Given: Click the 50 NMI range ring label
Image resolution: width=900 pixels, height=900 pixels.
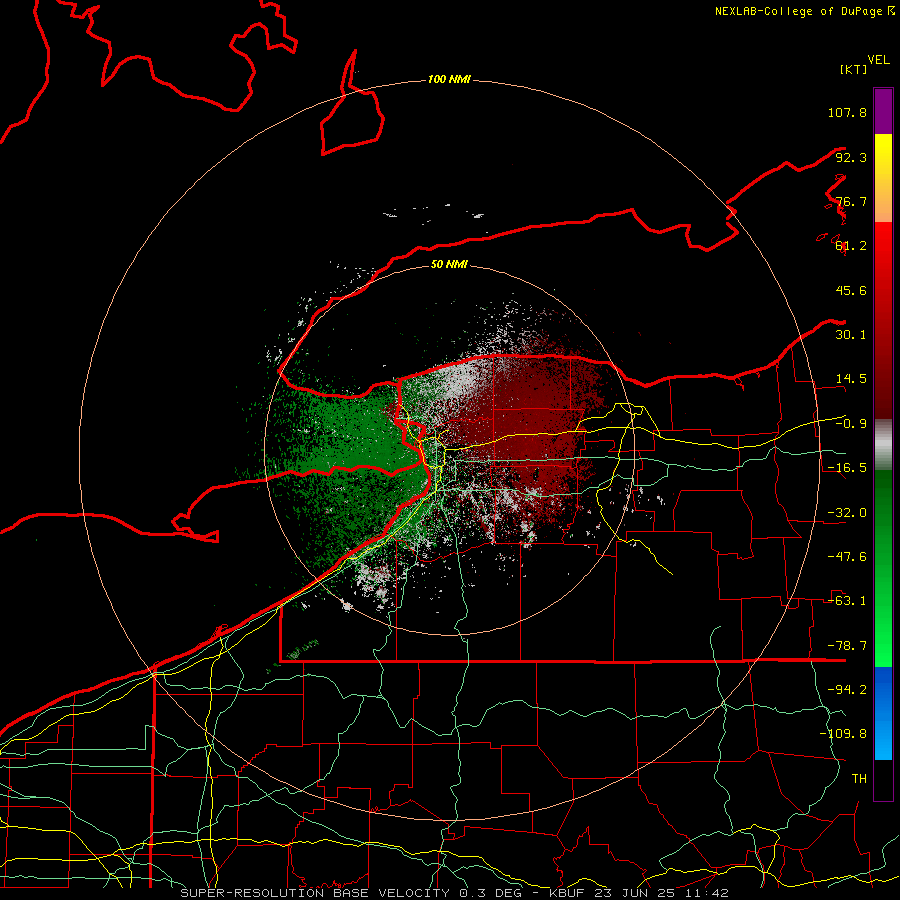Looking at the screenshot, I should tap(449, 264).
